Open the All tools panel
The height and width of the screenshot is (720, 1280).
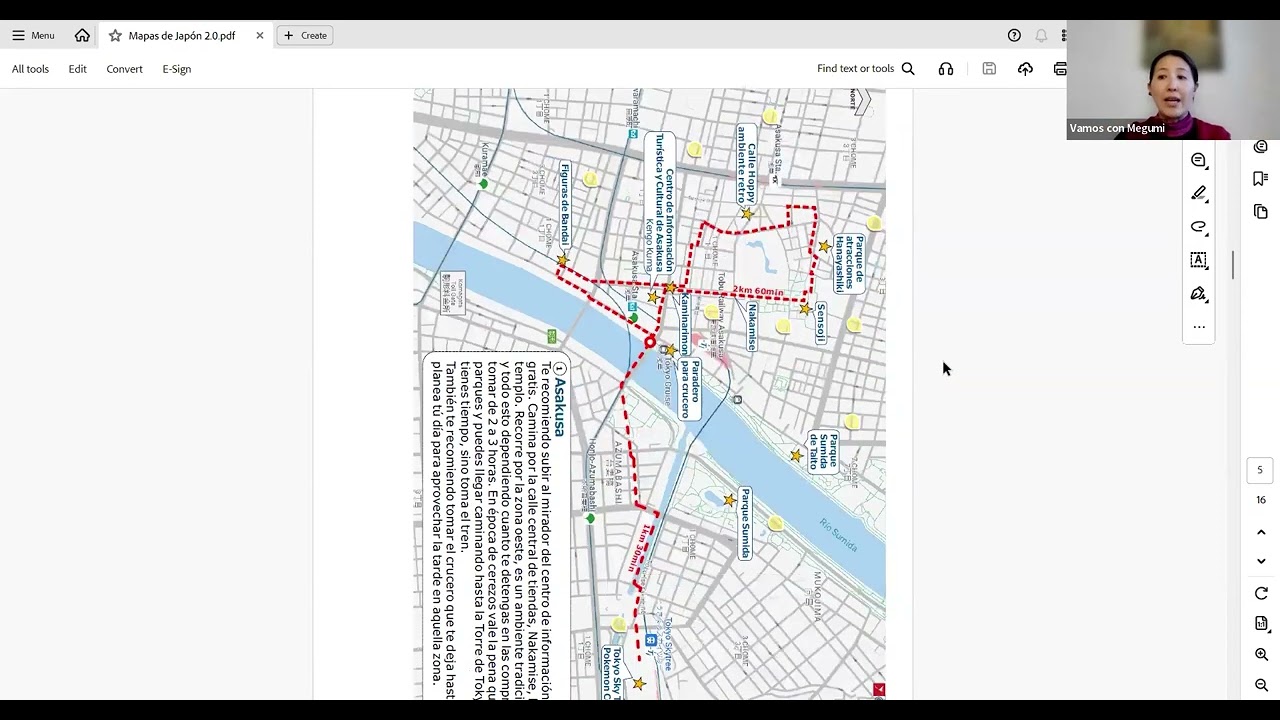tap(30, 69)
